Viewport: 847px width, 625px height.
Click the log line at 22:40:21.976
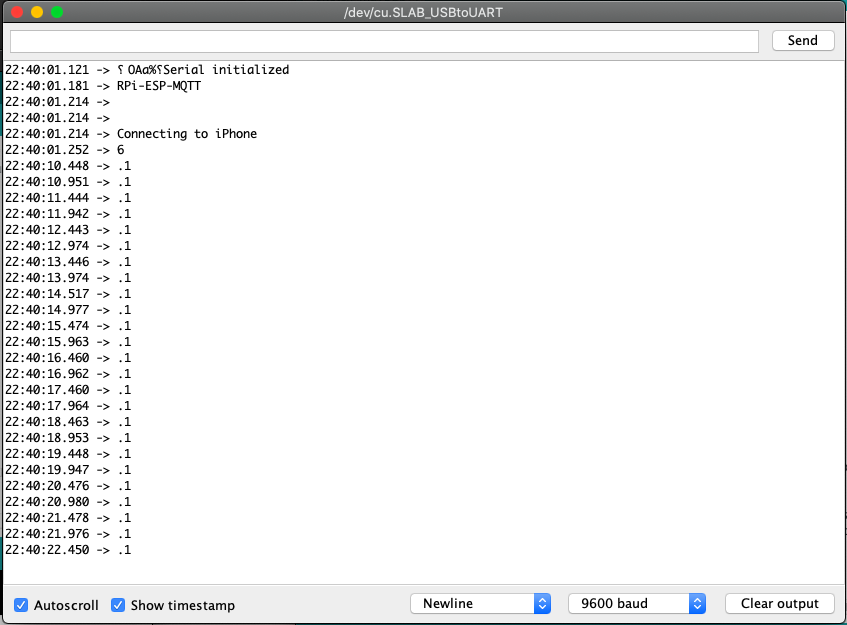(x=68, y=534)
